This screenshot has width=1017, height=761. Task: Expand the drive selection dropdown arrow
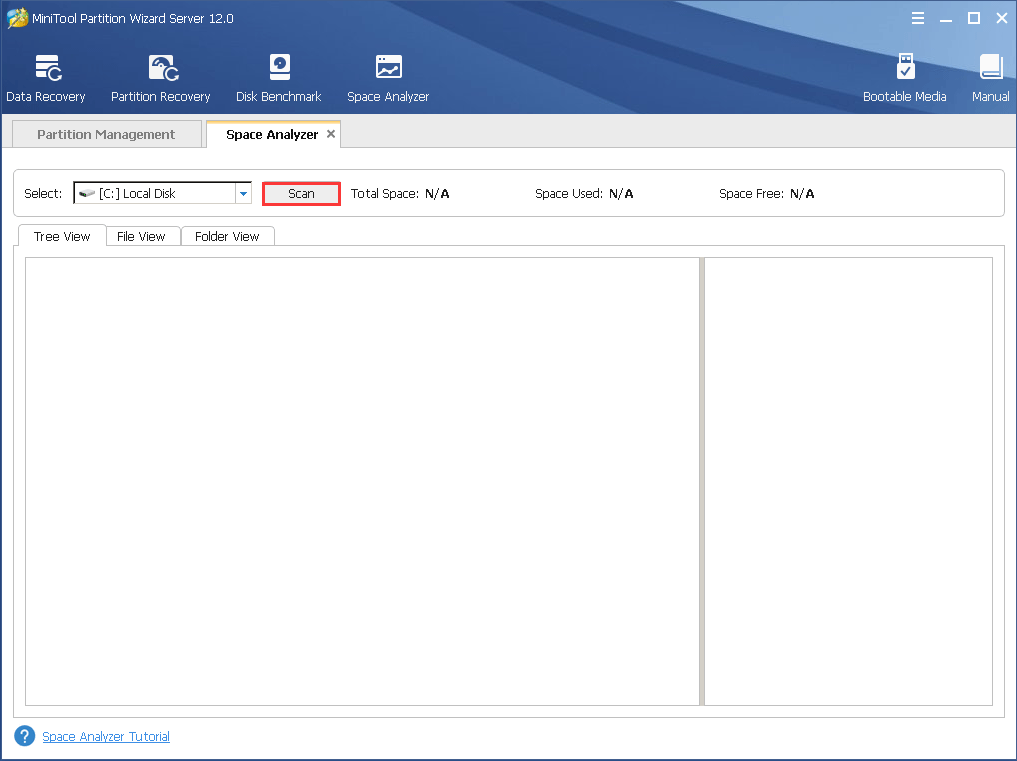click(x=243, y=193)
